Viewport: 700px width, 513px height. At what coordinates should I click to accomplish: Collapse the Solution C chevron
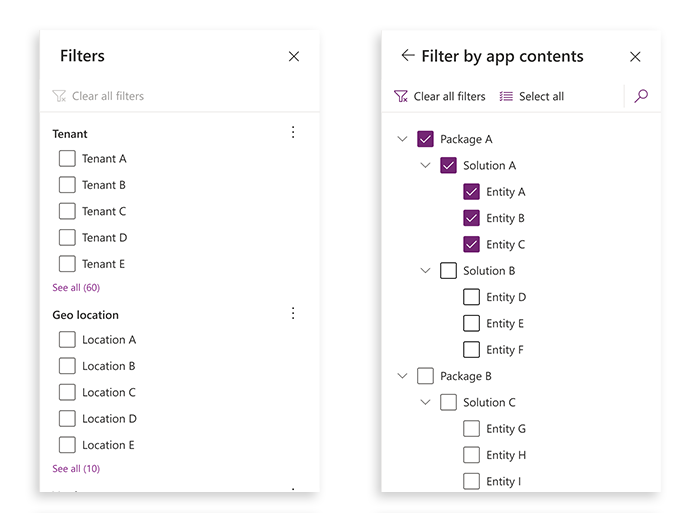click(x=425, y=402)
